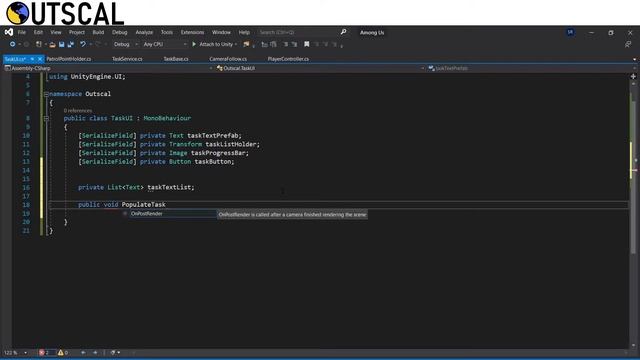
Task: Click the uncomment selection icon
Action: 294,44
